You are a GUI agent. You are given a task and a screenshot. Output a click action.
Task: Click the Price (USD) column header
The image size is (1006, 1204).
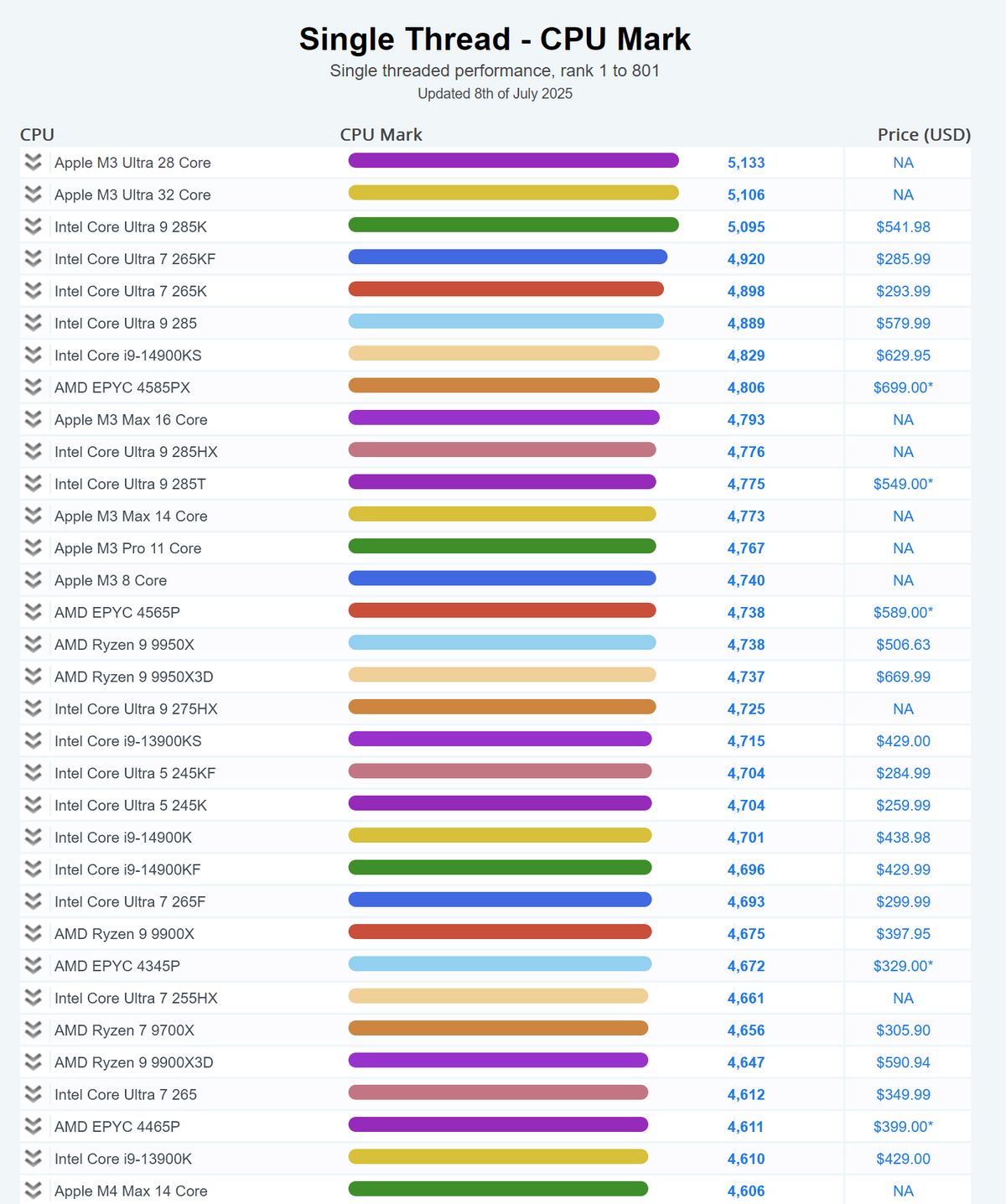924,134
